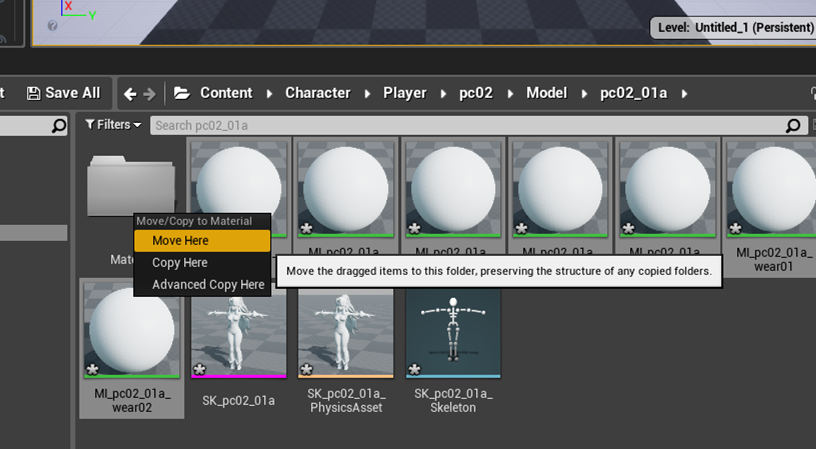The image size is (816, 449).
Task: Expand arrow after Content breadcrumb
Action: pyautogui.click(x=269, y=94)
